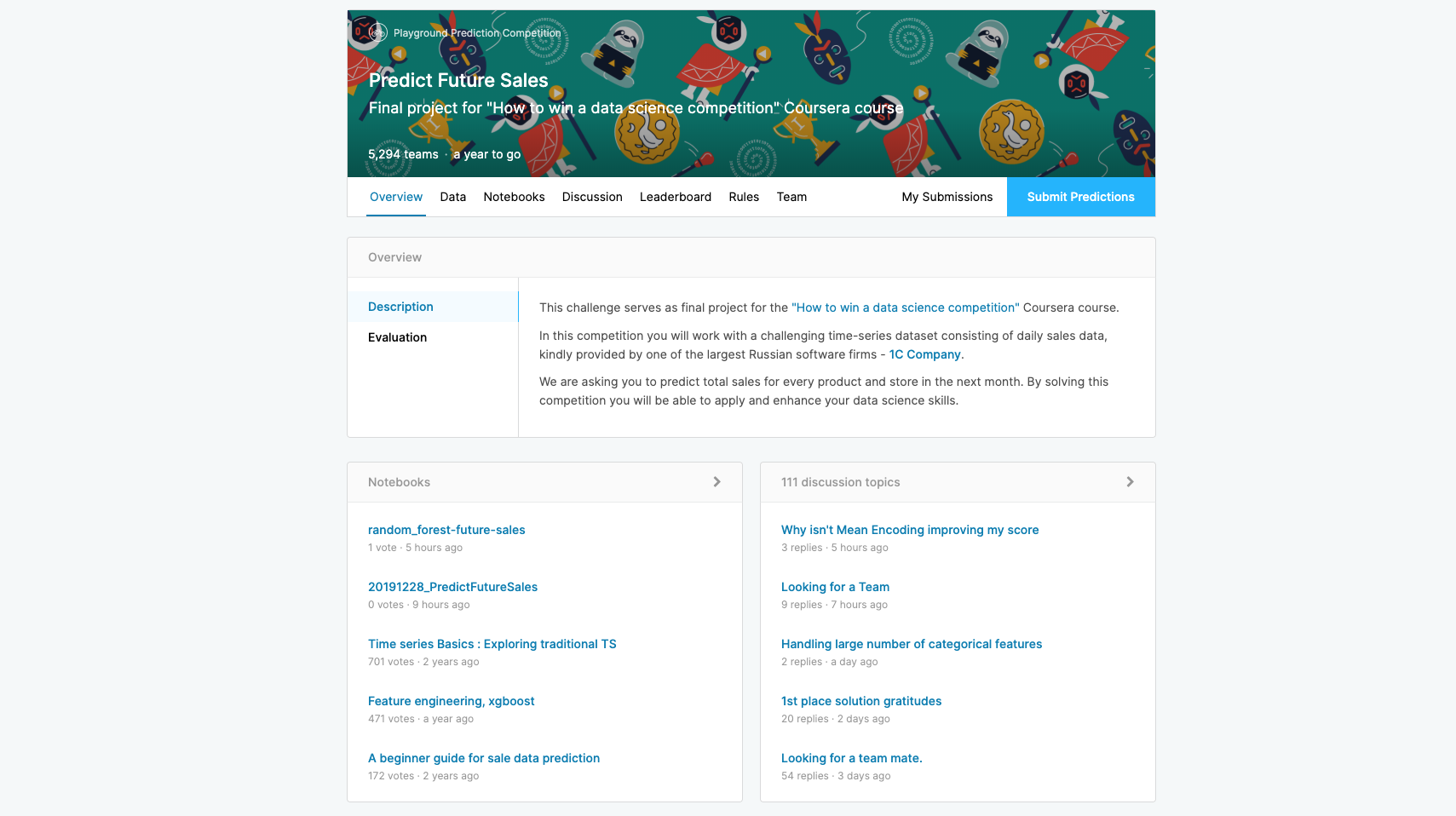The height and width of the screenshot is (816, 1456).
Task: Click the 5,294 teams count text
Action: pos(403,154)
